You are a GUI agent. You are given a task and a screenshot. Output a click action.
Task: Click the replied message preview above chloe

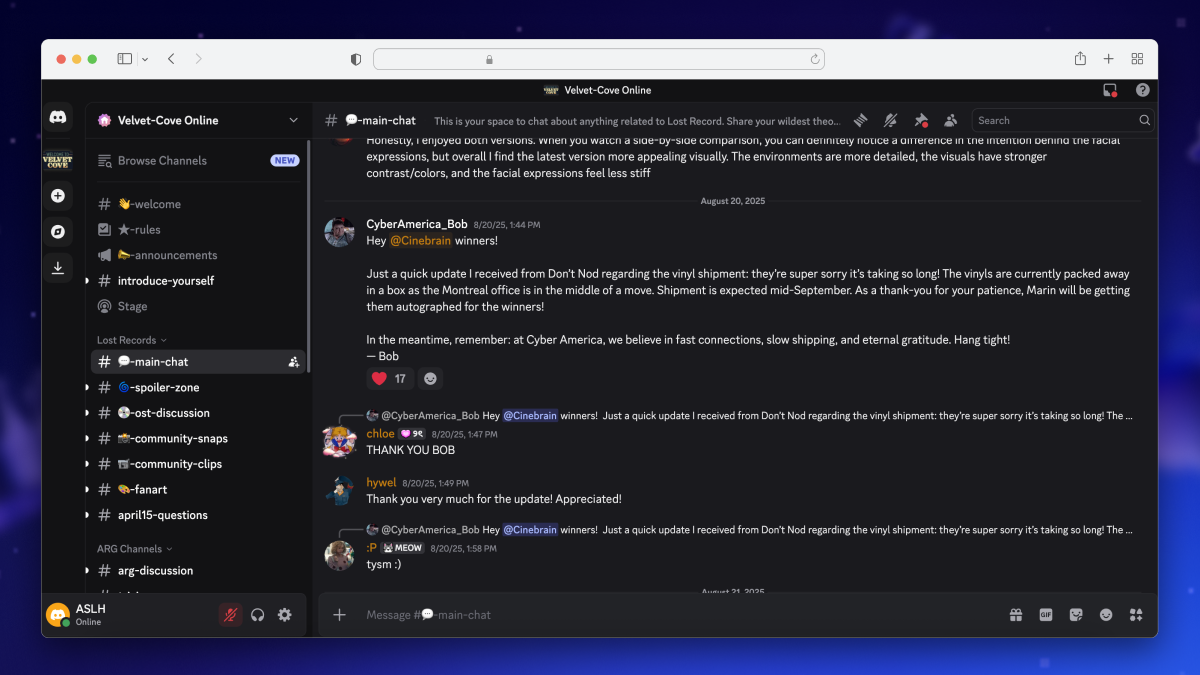click(x=750, y=416)
